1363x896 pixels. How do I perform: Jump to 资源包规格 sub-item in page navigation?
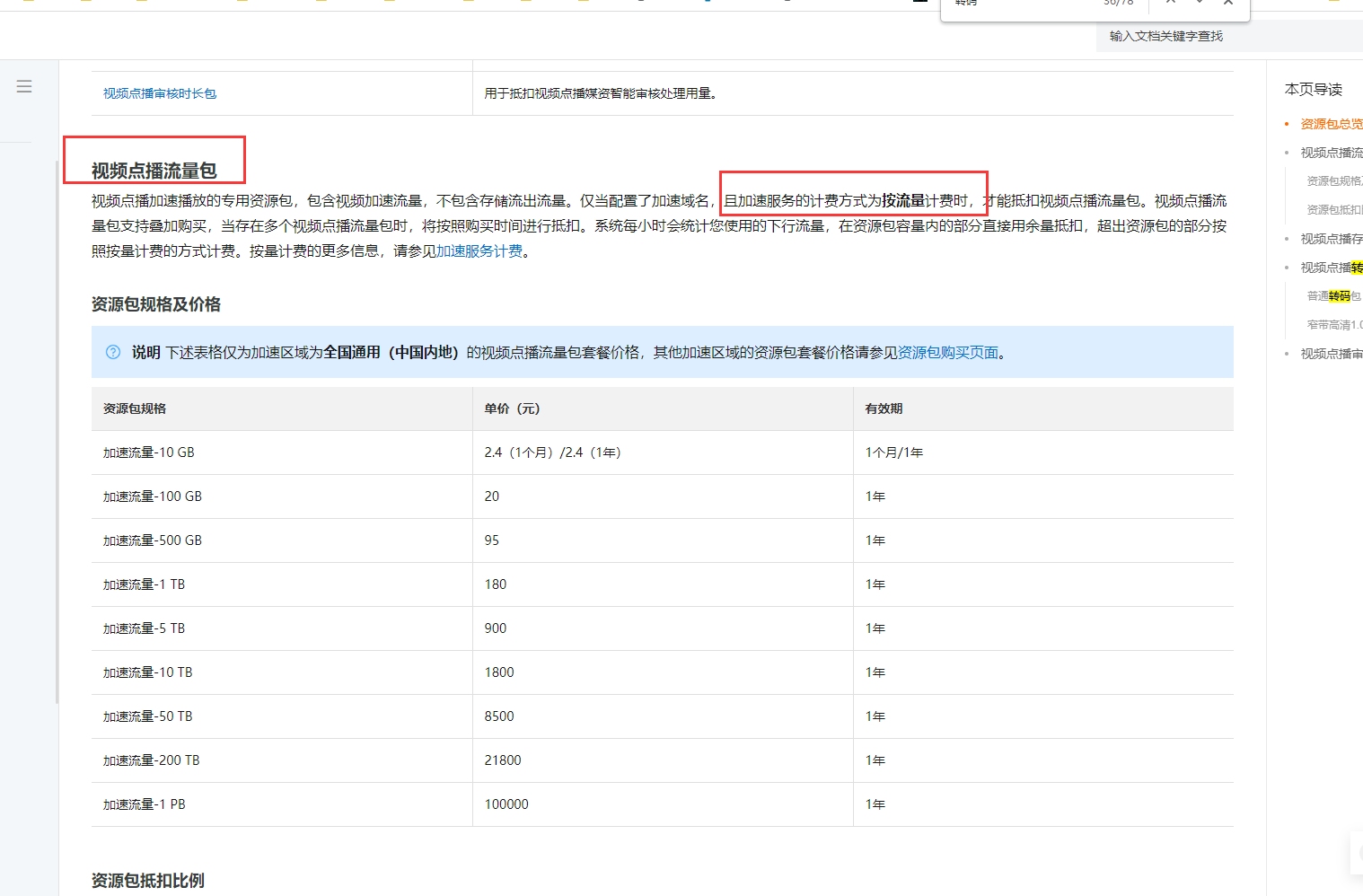point(1335,181)
